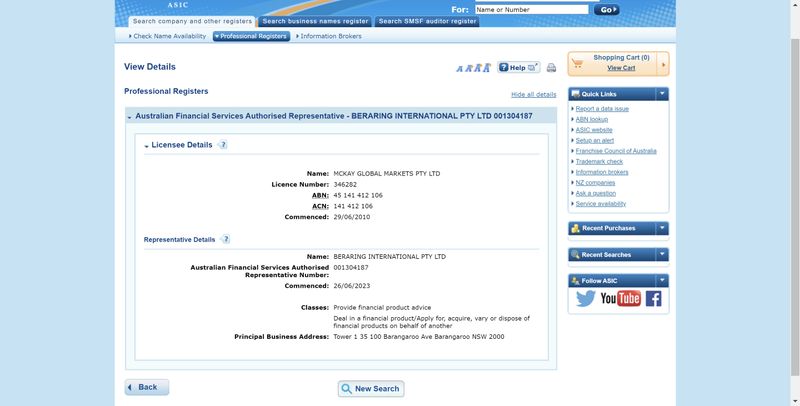Open ABN lookup quick link
The image size is (800, 406).
pos(592,119)
